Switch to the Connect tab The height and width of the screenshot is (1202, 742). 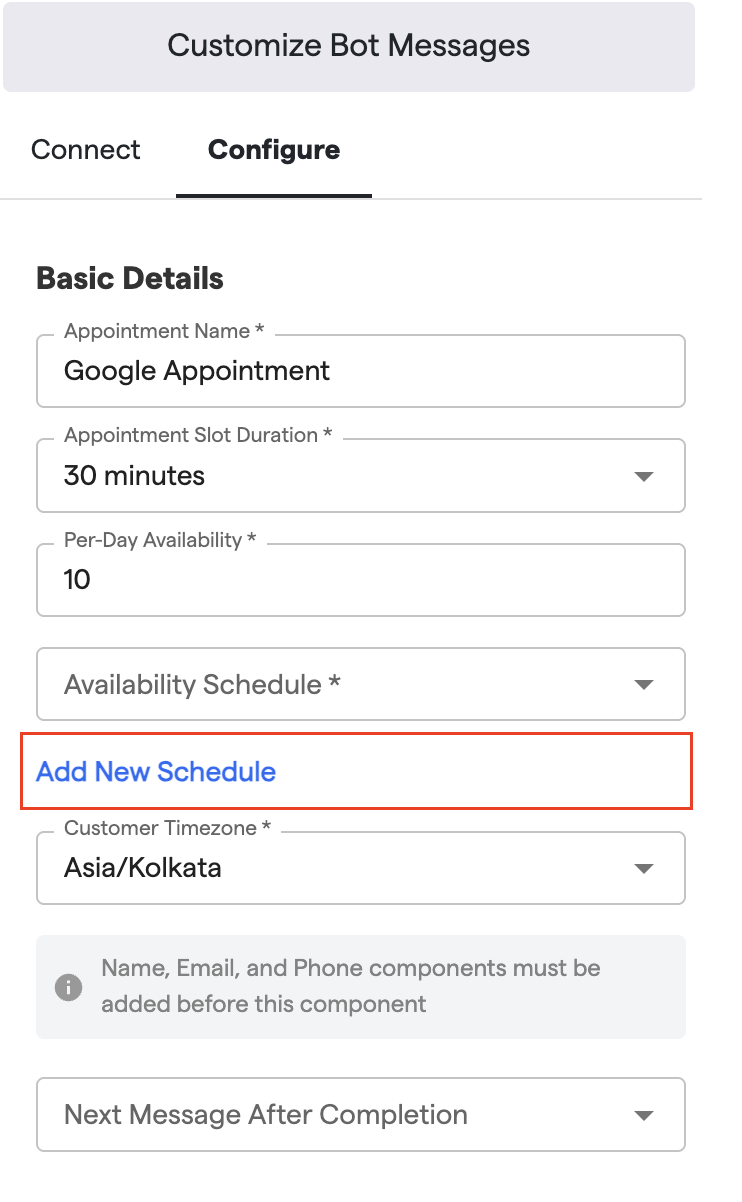[x=86, y=150]
